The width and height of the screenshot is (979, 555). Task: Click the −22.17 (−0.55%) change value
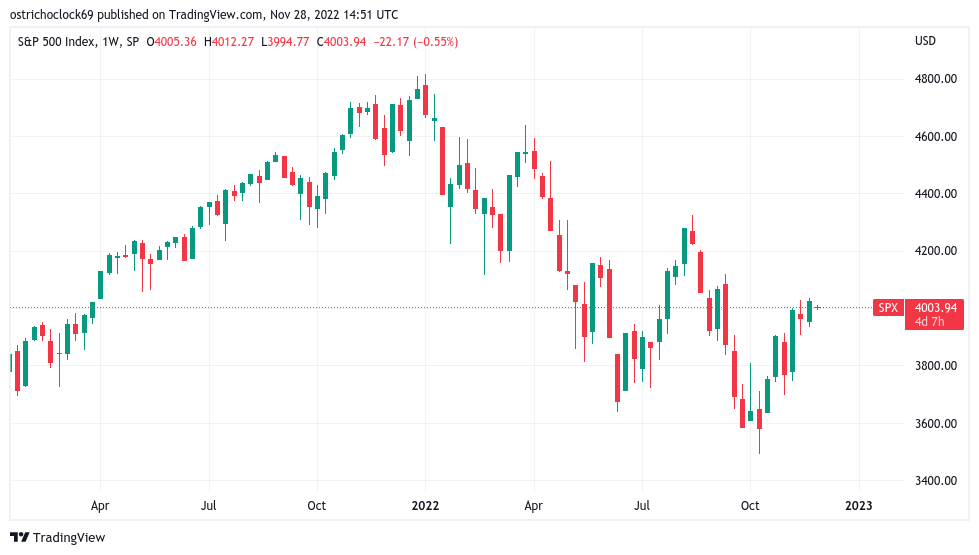click(416, 42)
